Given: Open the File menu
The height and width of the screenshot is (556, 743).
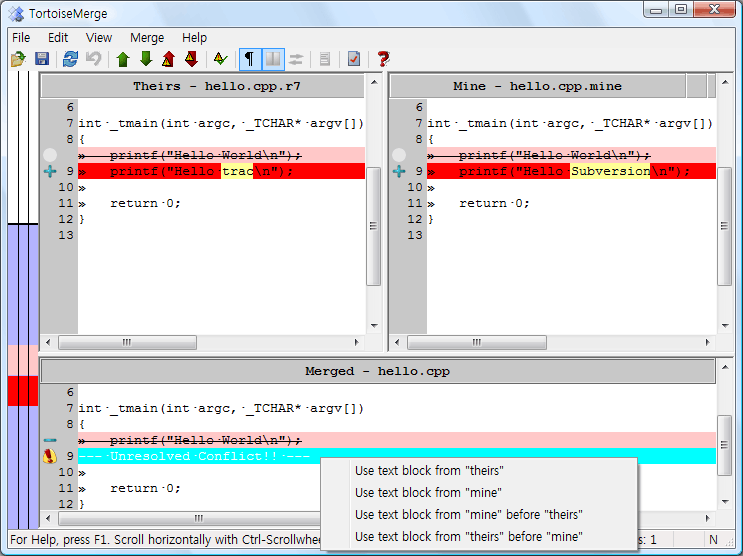Looking at the screenshot, I should [21, 37].
